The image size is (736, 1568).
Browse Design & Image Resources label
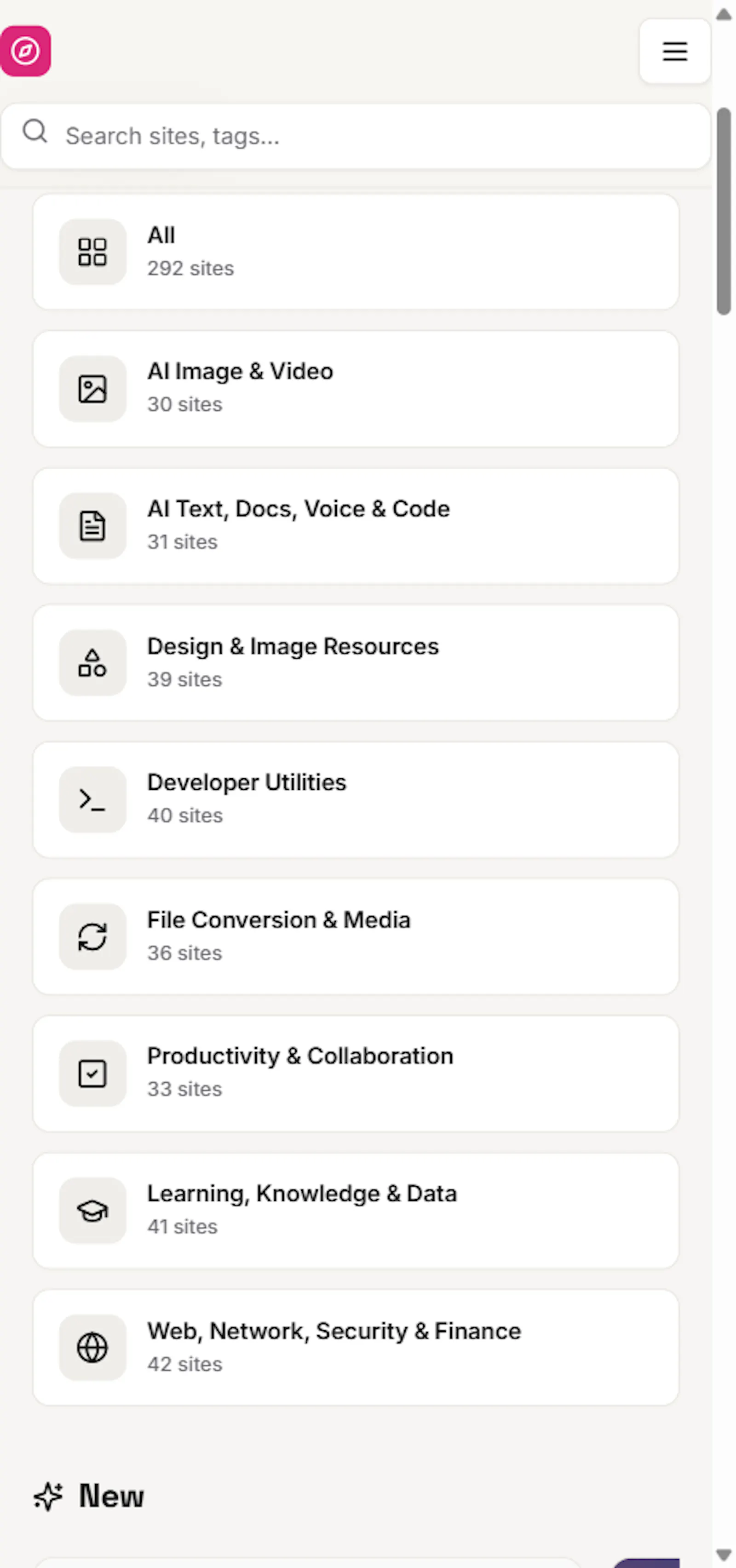(293, 646)
